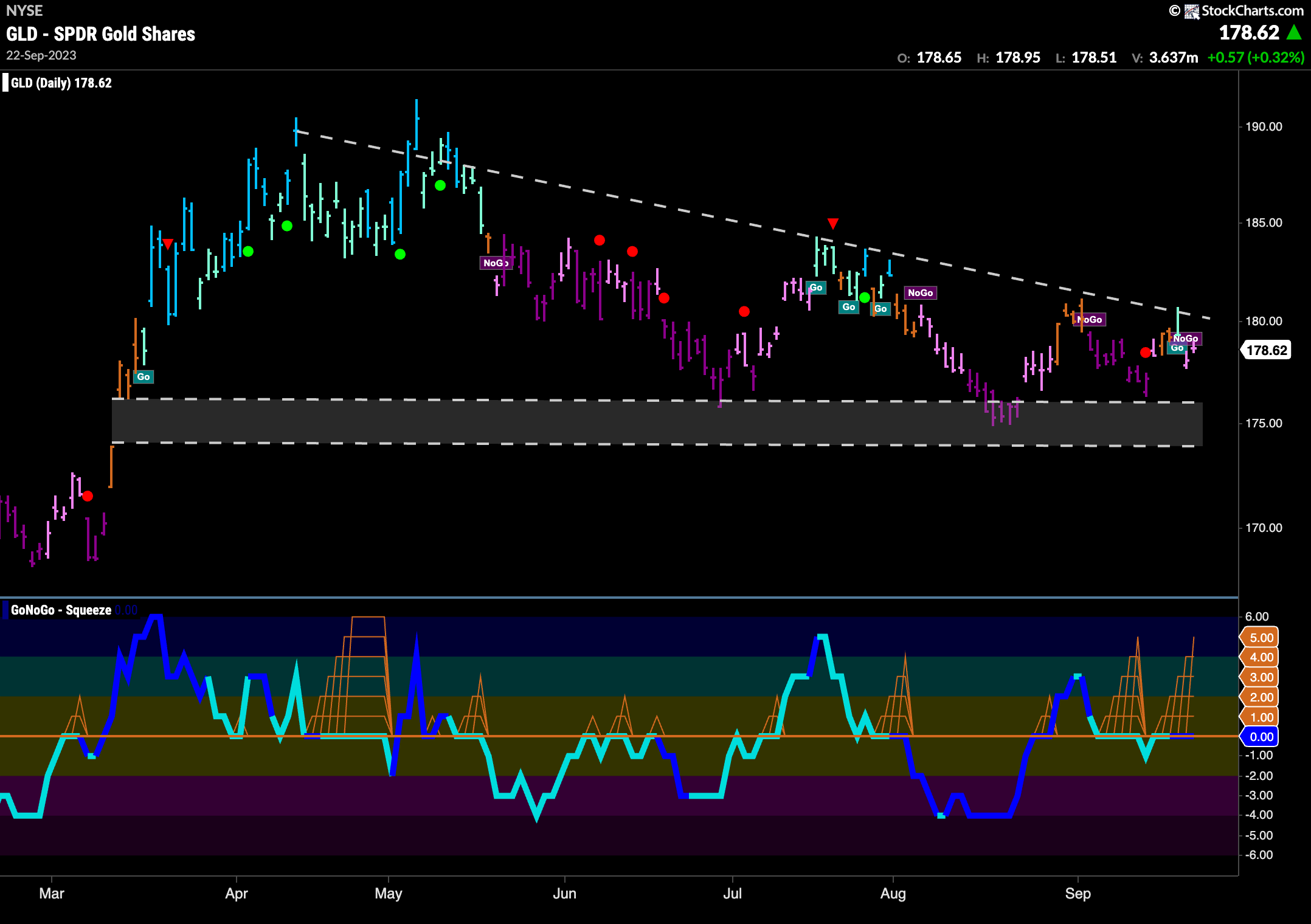Click the orange 5.00 squeeze axis tag
1311x924 pixels.
click(x=1259, y=638)
